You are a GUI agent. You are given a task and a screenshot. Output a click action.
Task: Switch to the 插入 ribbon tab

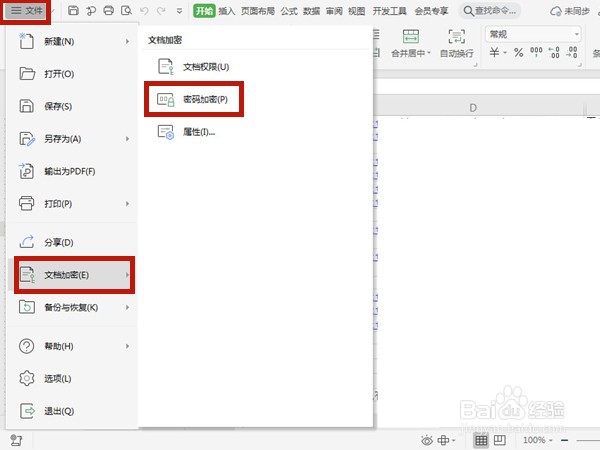(227, 11)
